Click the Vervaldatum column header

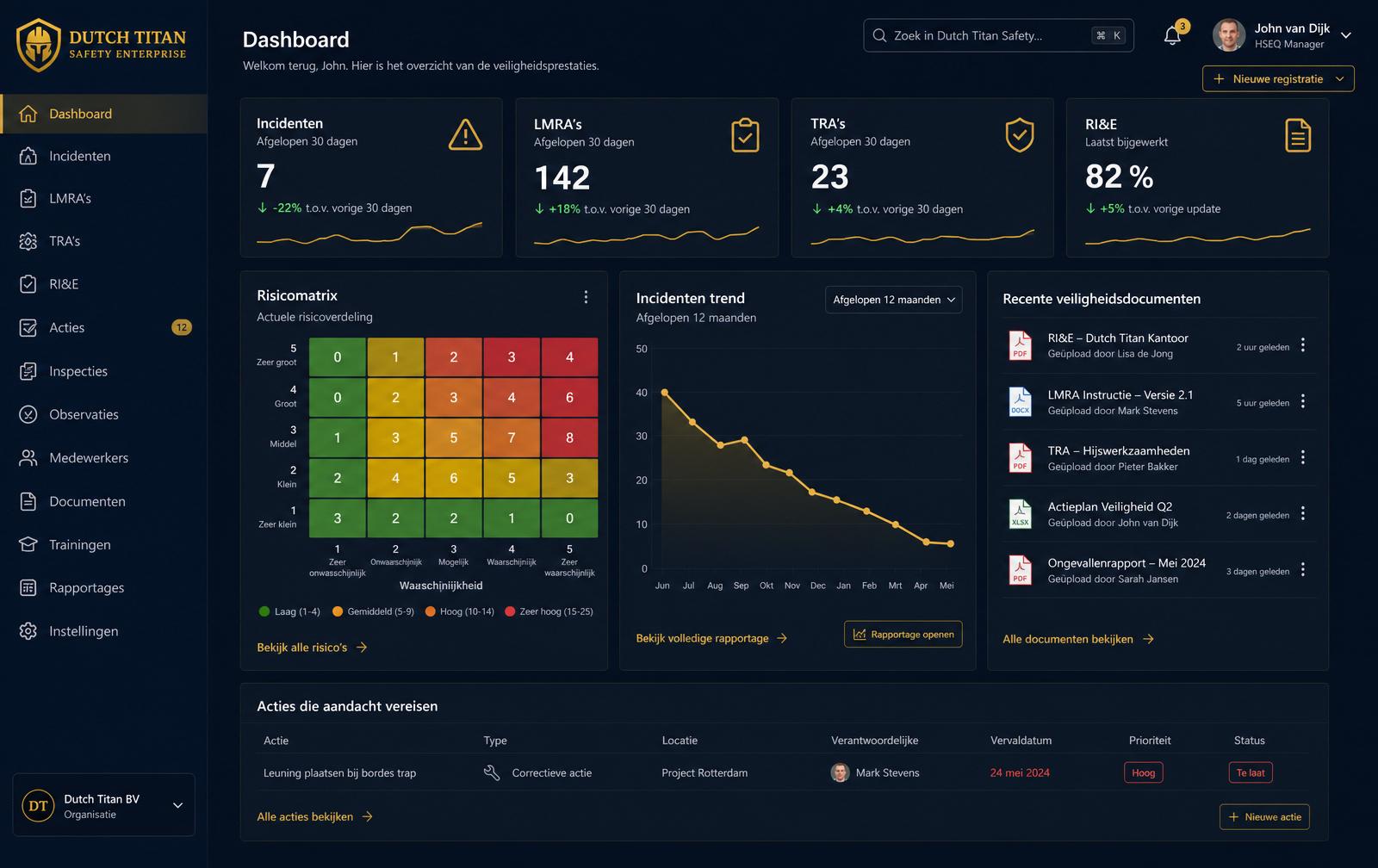(1021, 741)
